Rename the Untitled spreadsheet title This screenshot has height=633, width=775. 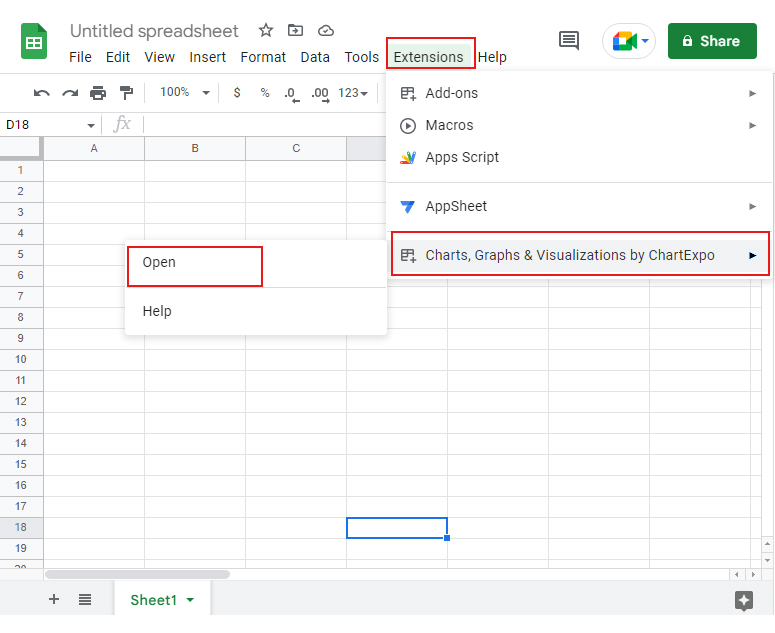154,31
